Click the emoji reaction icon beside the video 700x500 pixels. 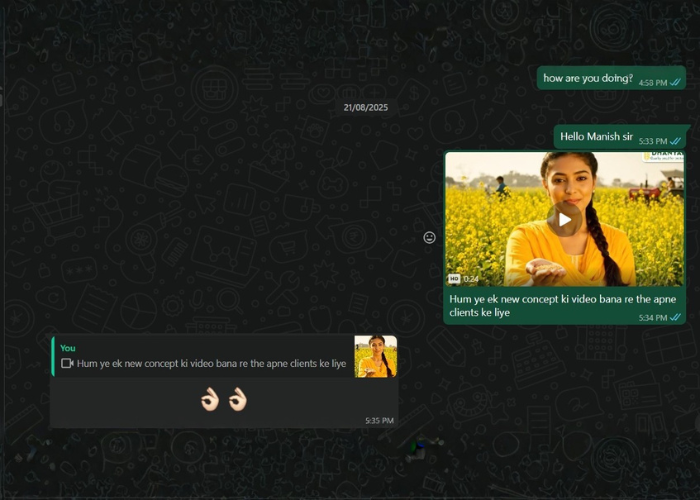click(x=430, y=237)
